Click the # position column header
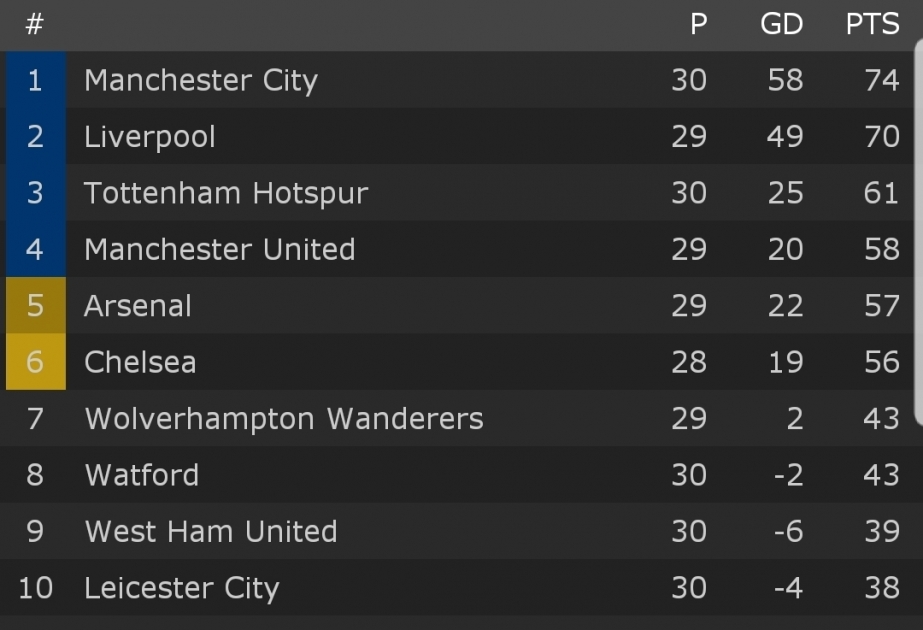 [x=34, y=24]
